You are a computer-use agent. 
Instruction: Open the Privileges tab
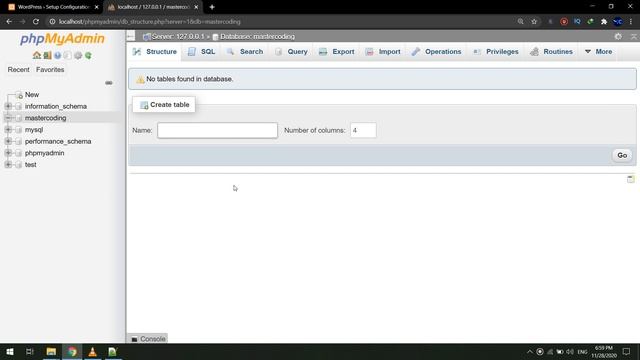click(496, 52)
